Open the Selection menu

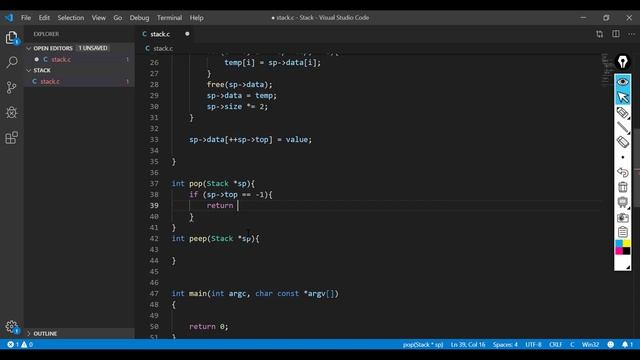[x=71, y=18]
